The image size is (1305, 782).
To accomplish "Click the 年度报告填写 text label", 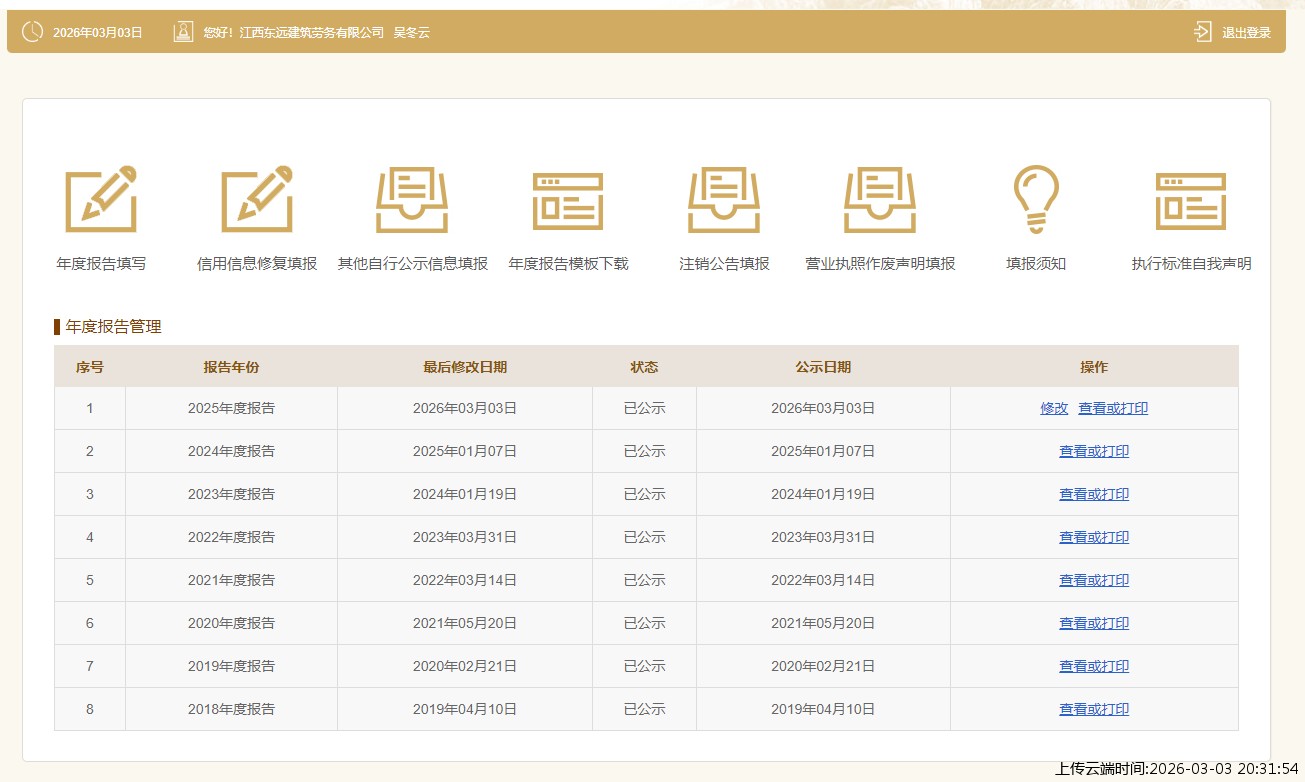I will tap(101, 264).
